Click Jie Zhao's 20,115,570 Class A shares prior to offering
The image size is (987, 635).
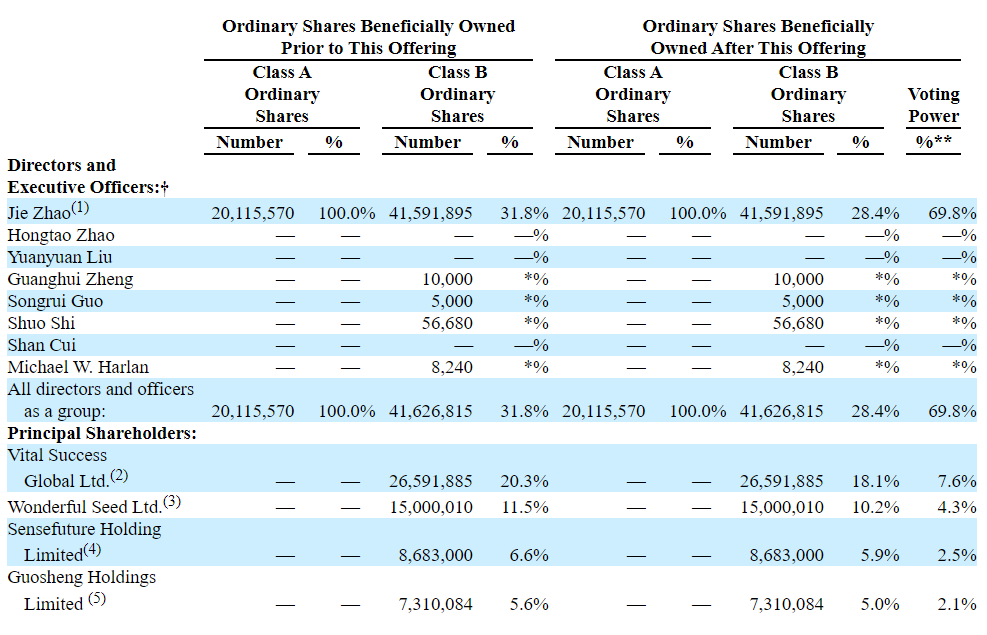[x=252, y=213]
